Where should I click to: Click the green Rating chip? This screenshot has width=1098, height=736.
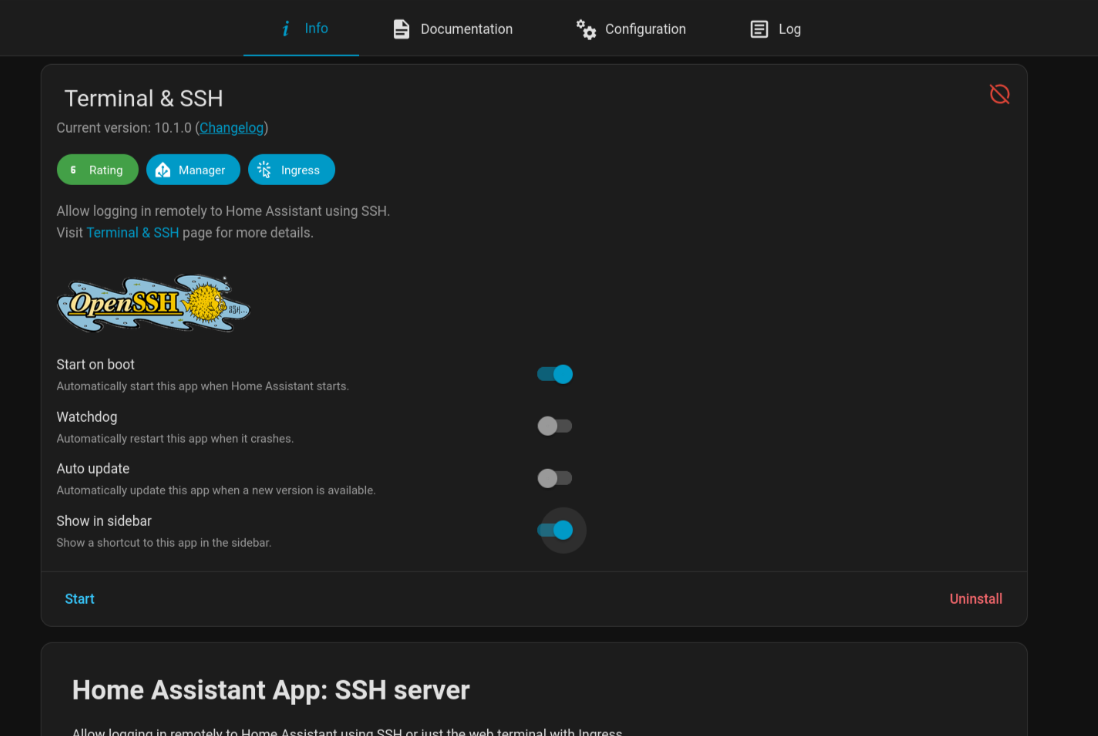click(97, 169)
